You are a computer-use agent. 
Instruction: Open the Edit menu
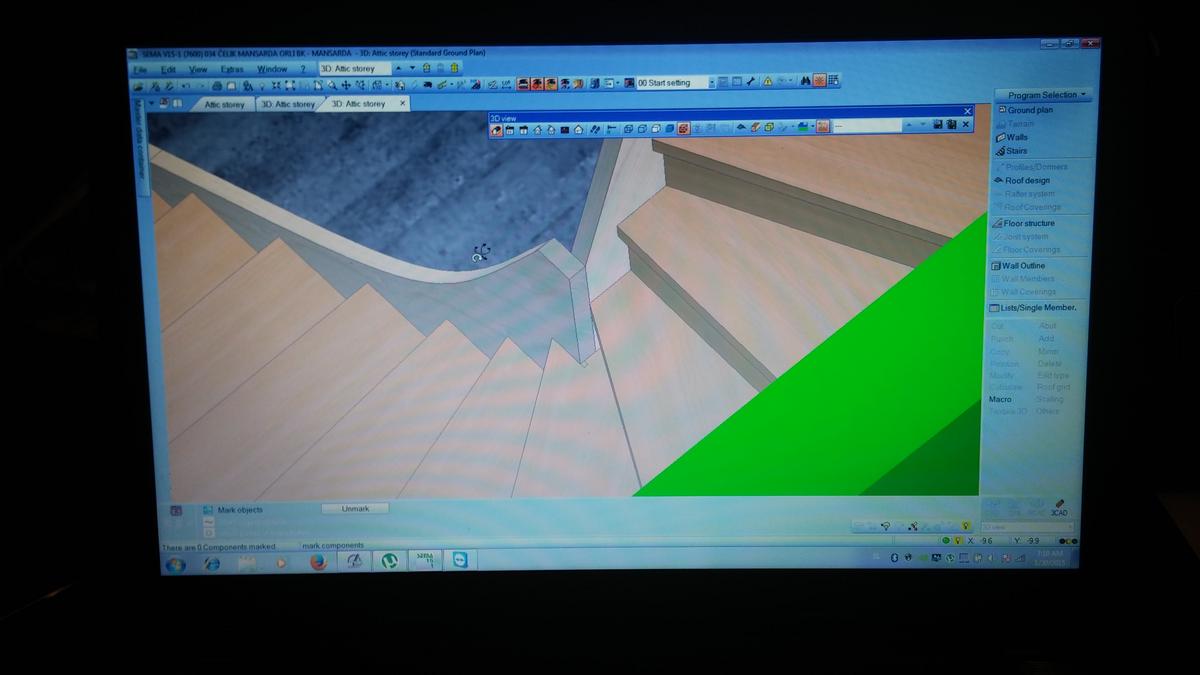point(168,69)
